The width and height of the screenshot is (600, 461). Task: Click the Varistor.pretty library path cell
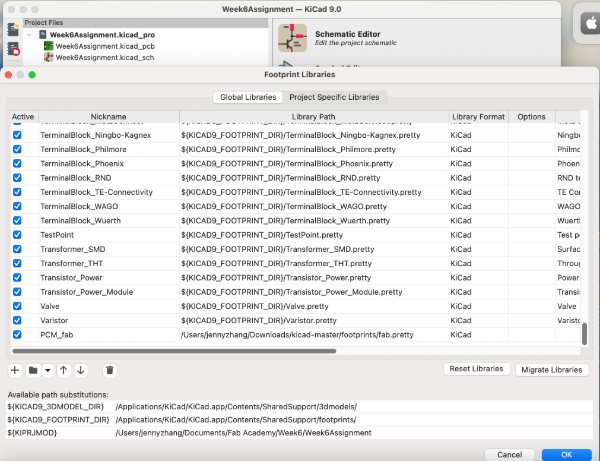click(x=313, y=320)
